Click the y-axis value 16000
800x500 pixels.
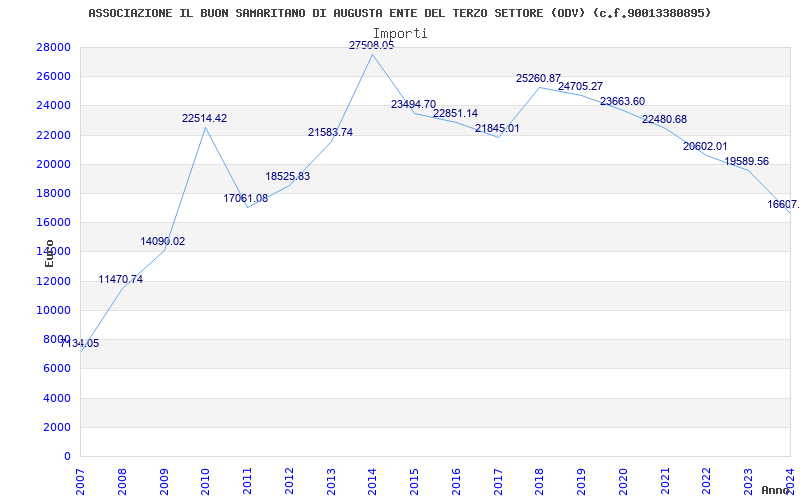[54, 222]
